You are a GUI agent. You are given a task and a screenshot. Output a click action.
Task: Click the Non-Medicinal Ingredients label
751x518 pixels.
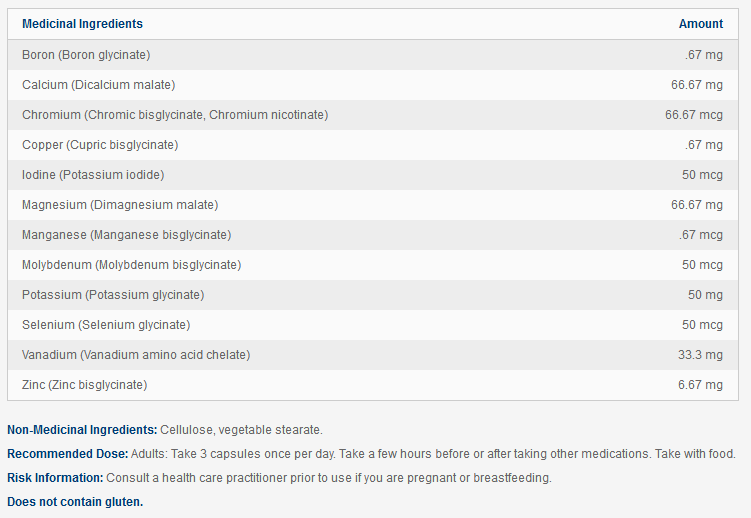(82, 430)
